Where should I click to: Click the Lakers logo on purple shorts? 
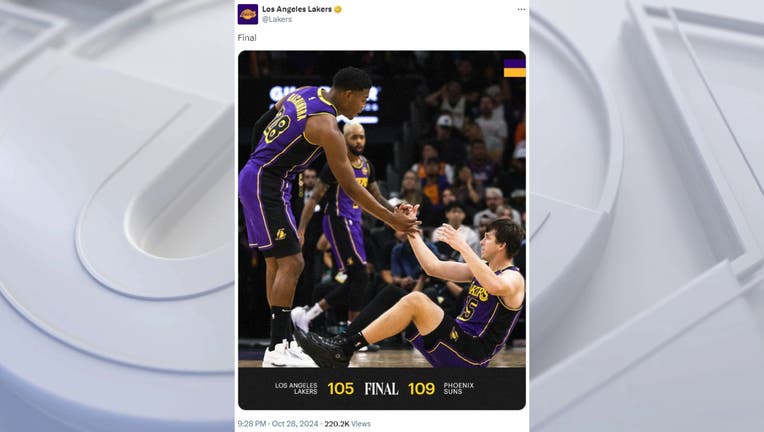click(281, 234)
